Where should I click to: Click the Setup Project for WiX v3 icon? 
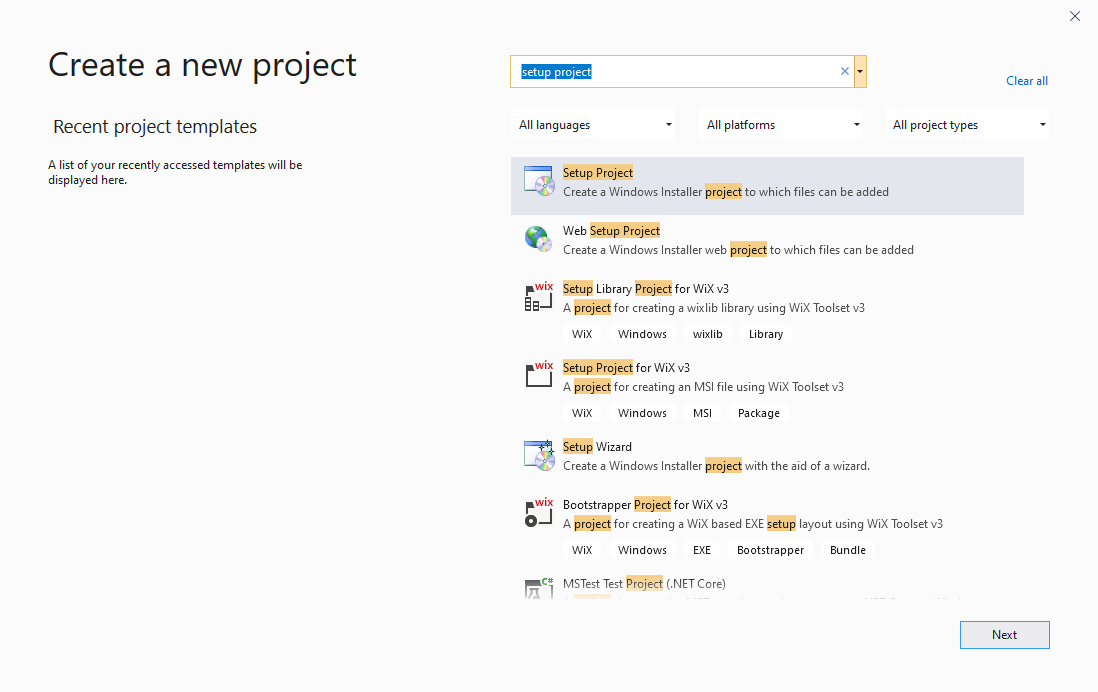538,375
